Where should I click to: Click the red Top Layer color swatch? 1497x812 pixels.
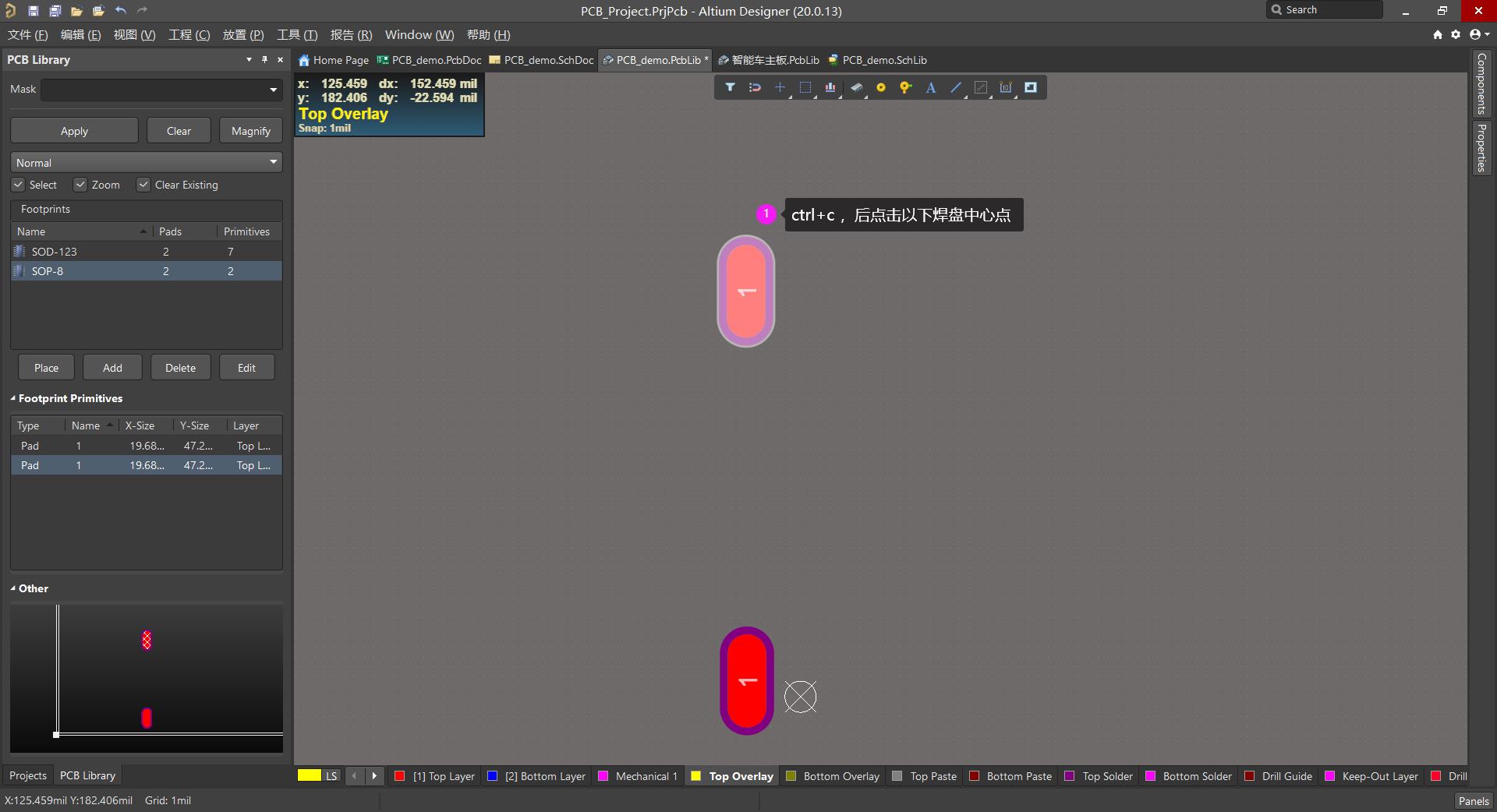pyautogui.click(x=400, y=776)
